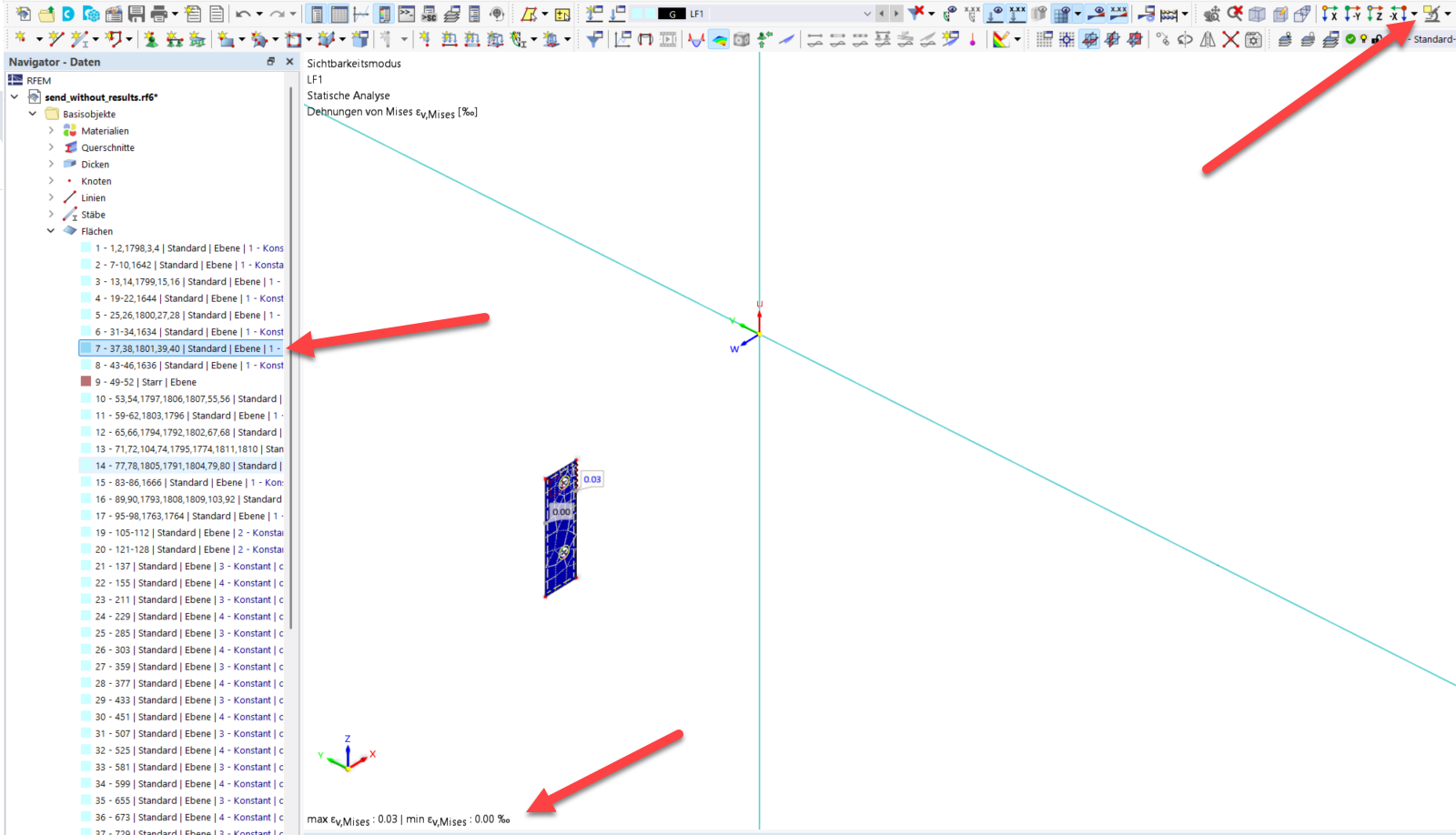Close the Navigator - Daten panel
The image size is (1456, 835).
289,62
